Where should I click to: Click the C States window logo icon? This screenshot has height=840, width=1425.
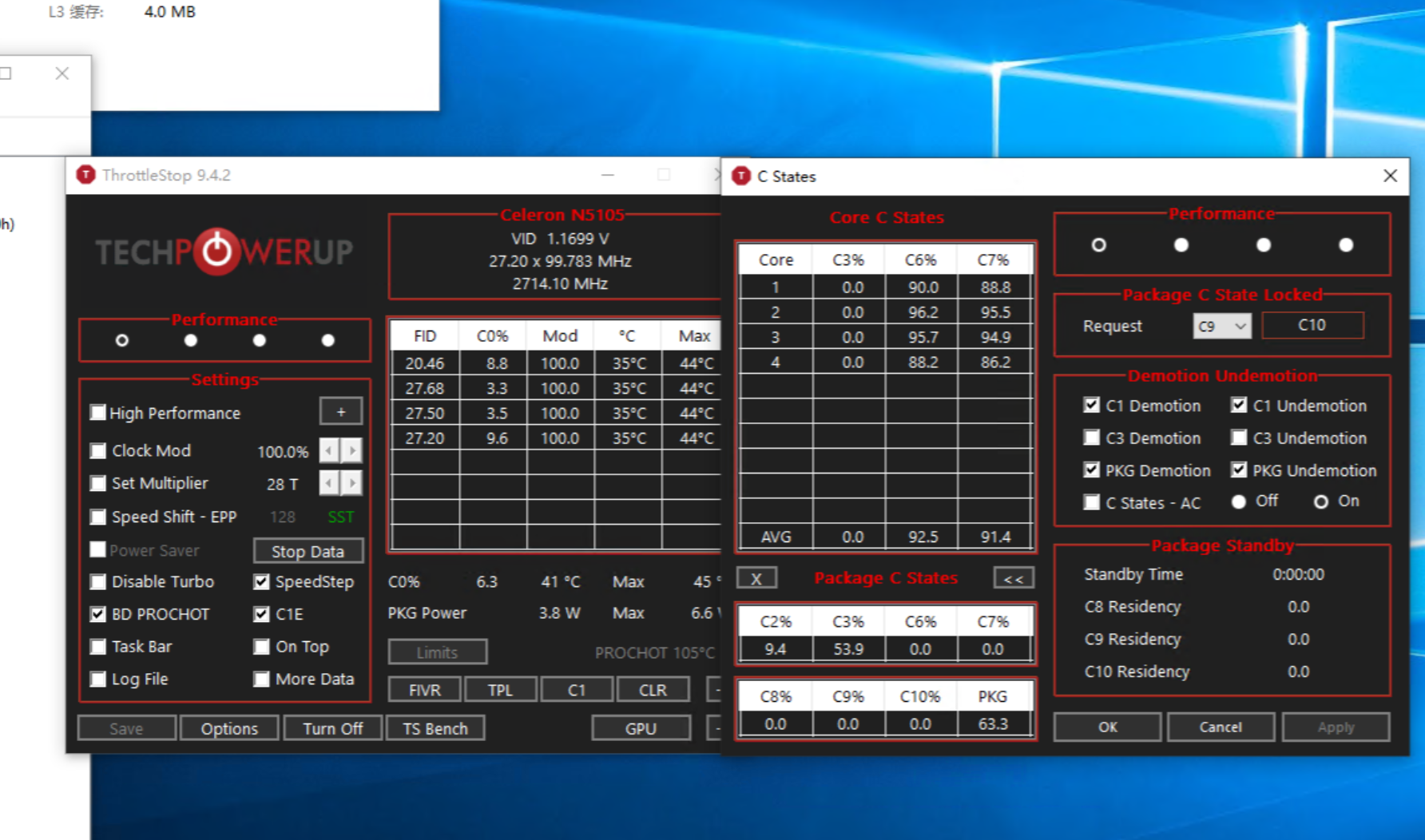(741, 176)
